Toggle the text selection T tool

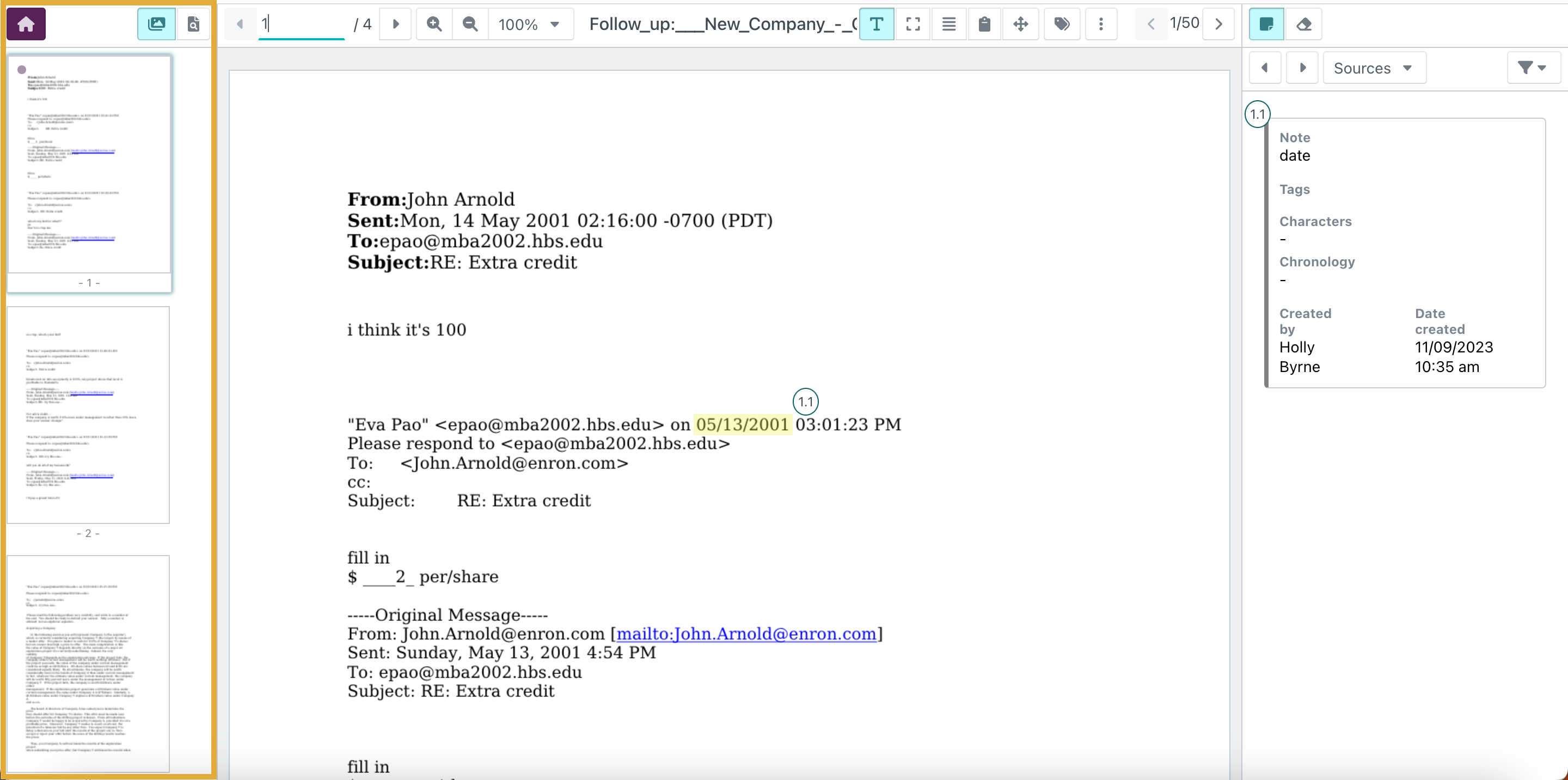[x=876, y=25]
